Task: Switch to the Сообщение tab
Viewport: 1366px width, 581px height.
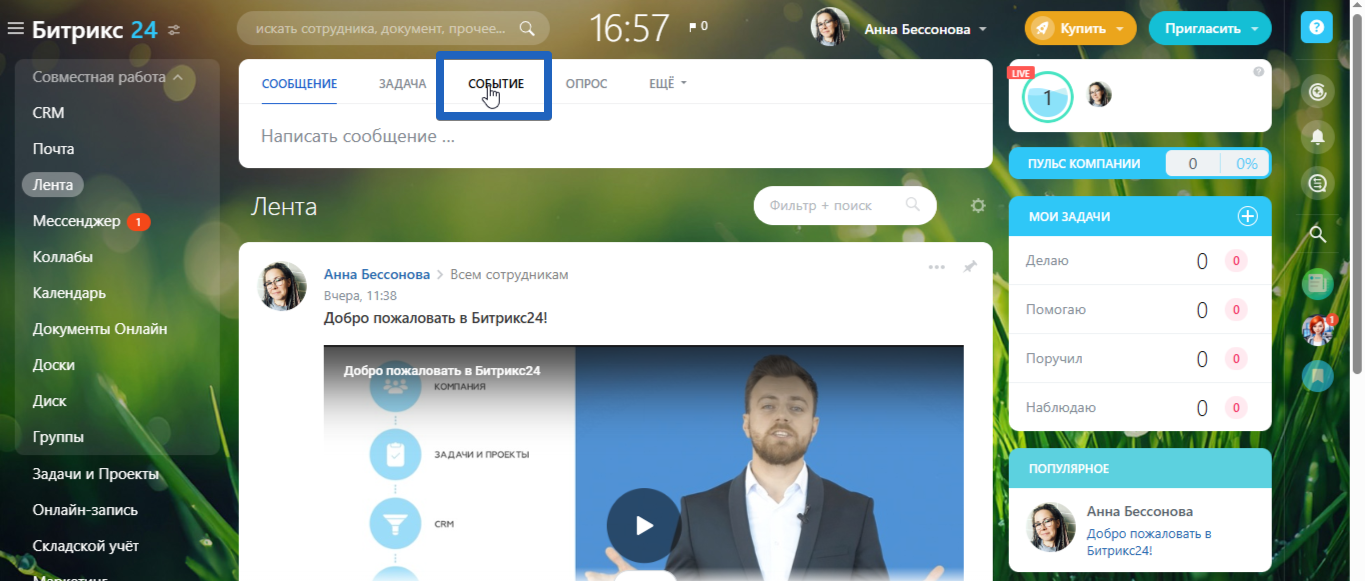Action: click(x=299, y=84)
